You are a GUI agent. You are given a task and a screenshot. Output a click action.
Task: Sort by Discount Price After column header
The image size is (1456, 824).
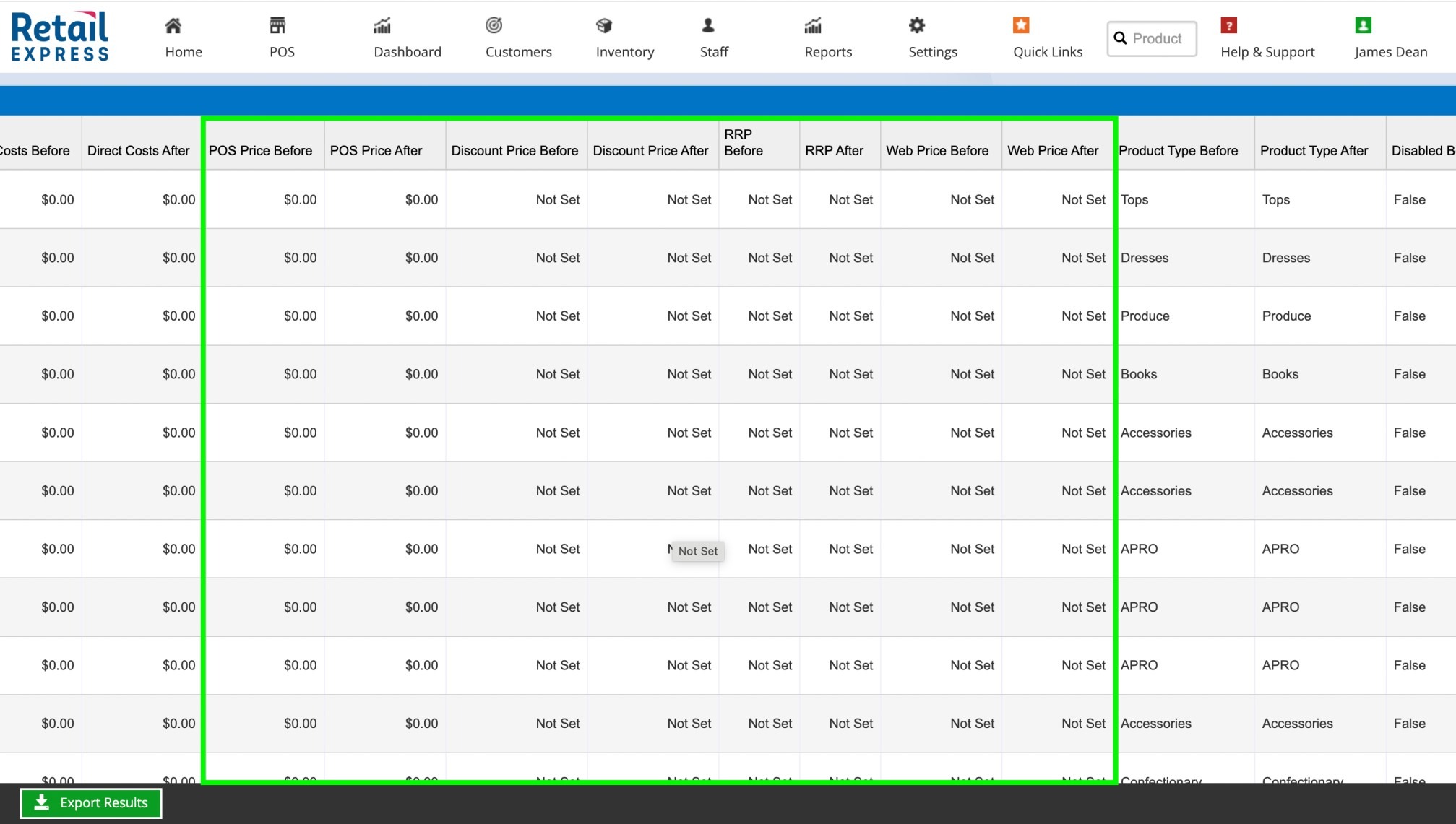pyautogui.click(x=650, y=151)
